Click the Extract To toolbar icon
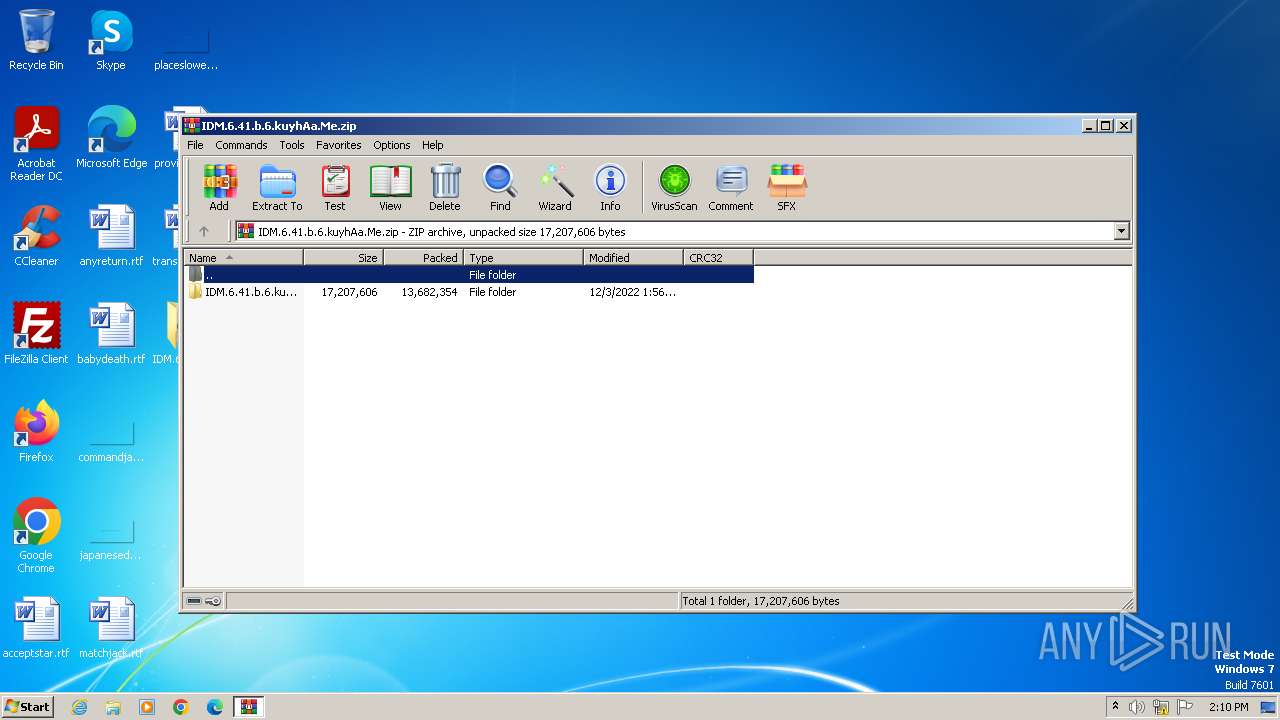Image resolution: width=1280 pixels, height=720 pixels. (x=277, y=188)
